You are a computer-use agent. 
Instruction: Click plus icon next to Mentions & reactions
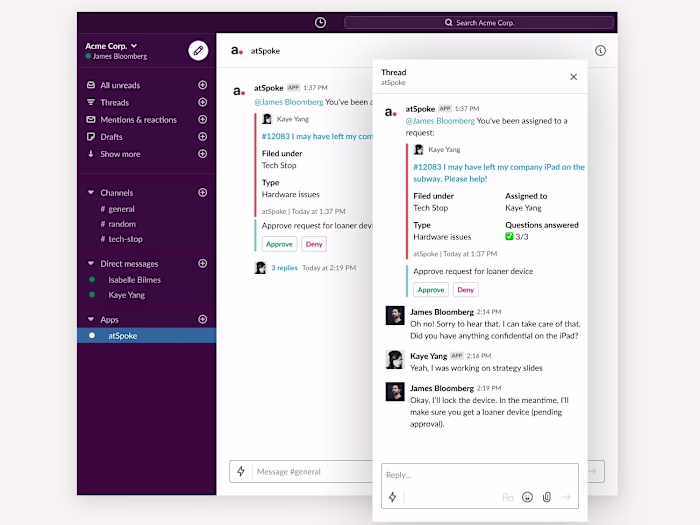(202, 119)
